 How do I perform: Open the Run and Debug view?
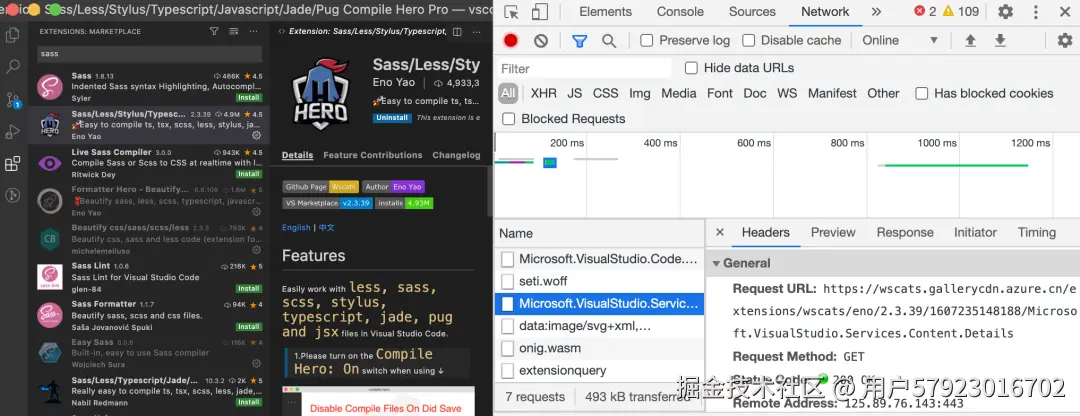coord(12,132)
